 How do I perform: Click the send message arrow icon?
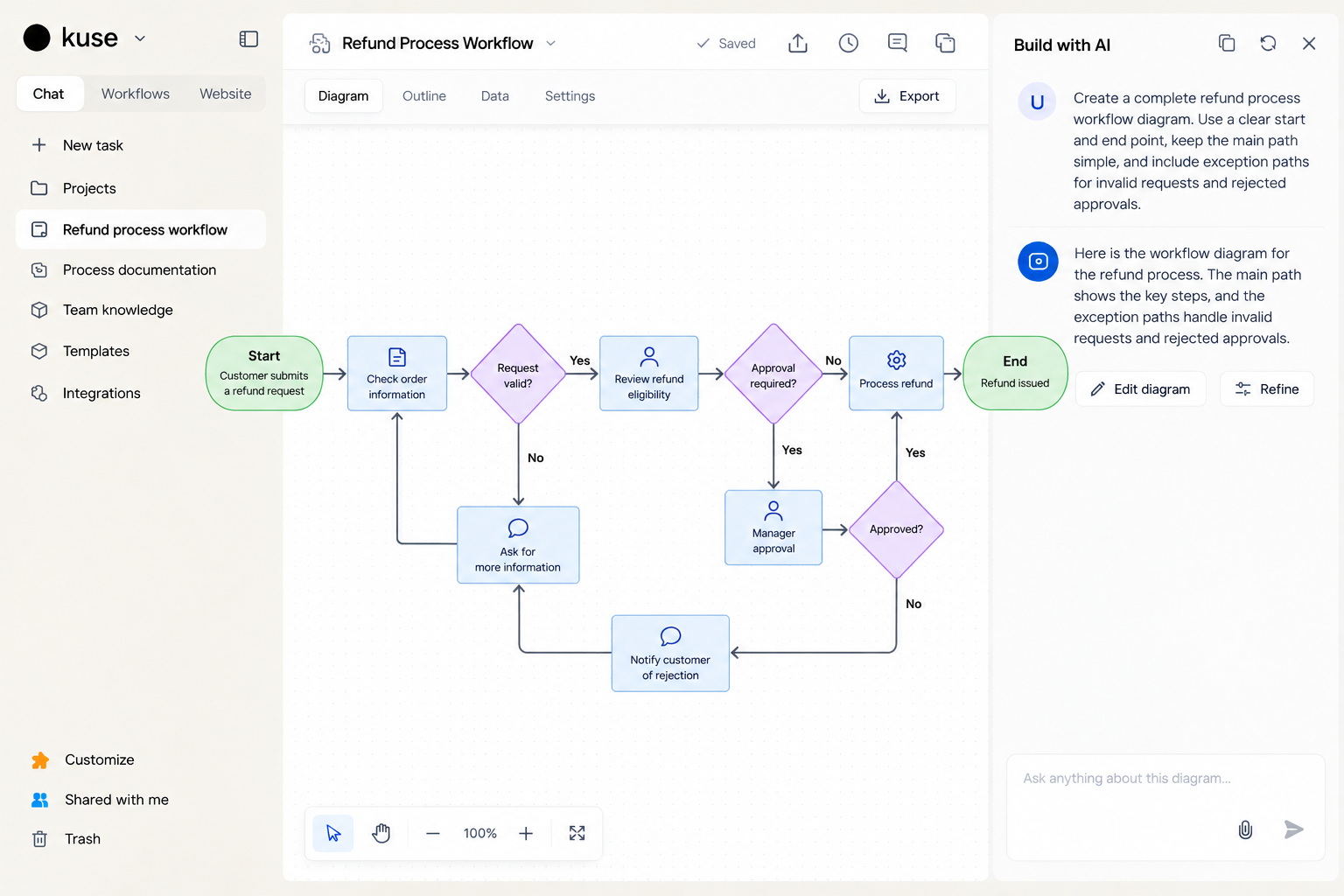(x=1294, y=829)
